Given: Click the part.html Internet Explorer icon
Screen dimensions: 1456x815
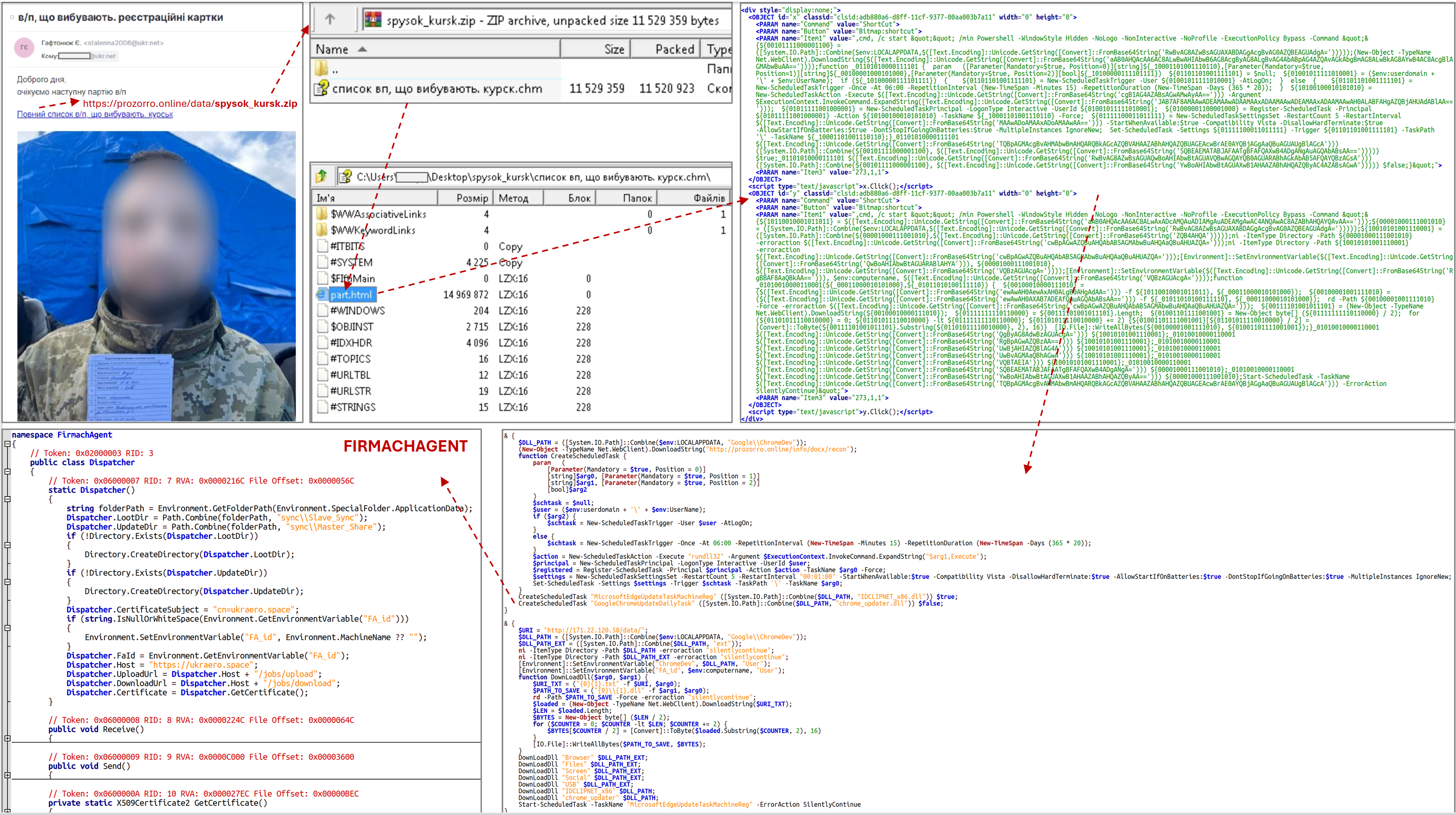Looking at the screenshot, I should coord(321,294).
